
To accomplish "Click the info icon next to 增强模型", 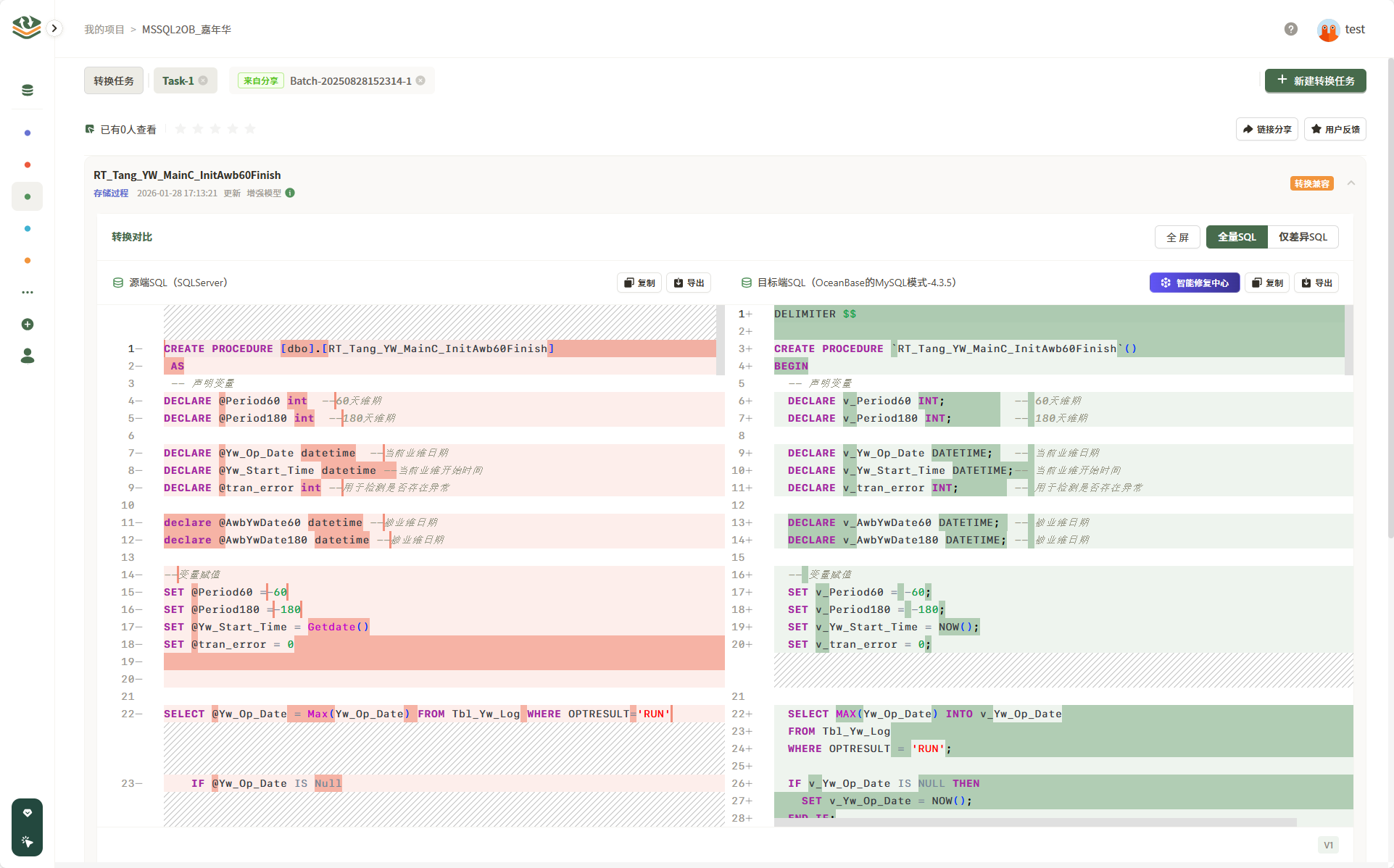I will point(290,193).
